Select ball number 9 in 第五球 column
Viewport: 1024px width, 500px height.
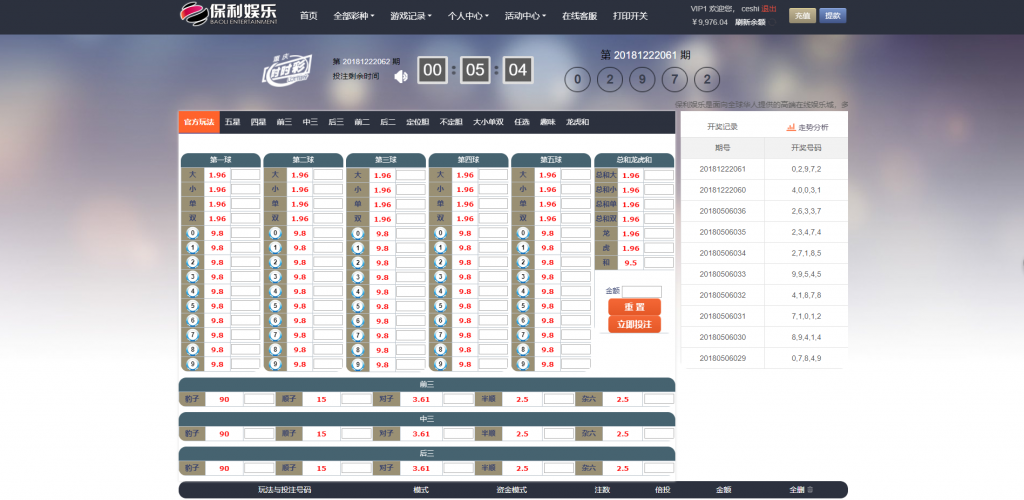(x=522, y=365)
